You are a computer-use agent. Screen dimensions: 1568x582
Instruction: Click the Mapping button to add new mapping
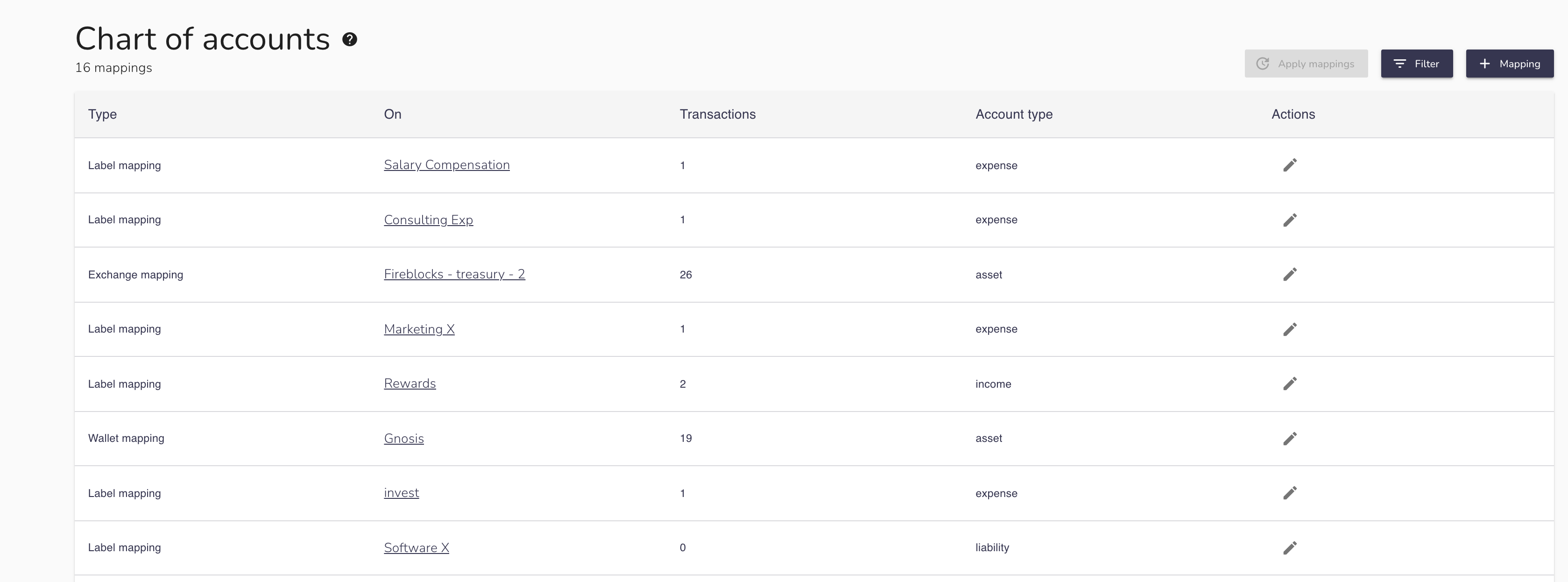coord(1510,63)
